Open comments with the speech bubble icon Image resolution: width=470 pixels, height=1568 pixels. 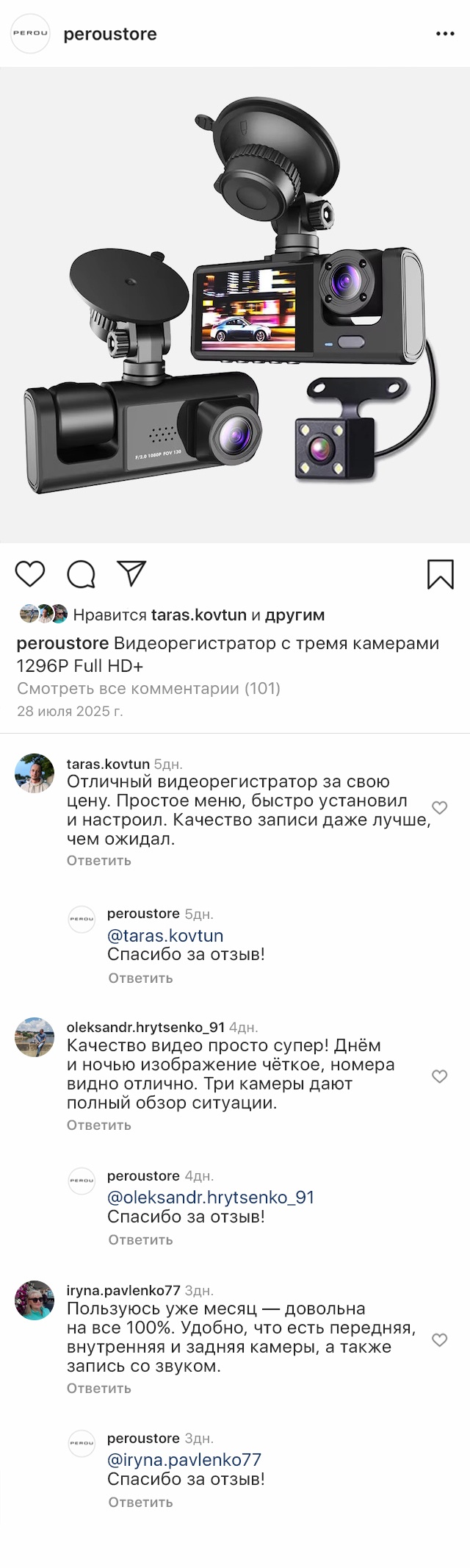click(x=81, y=574)
